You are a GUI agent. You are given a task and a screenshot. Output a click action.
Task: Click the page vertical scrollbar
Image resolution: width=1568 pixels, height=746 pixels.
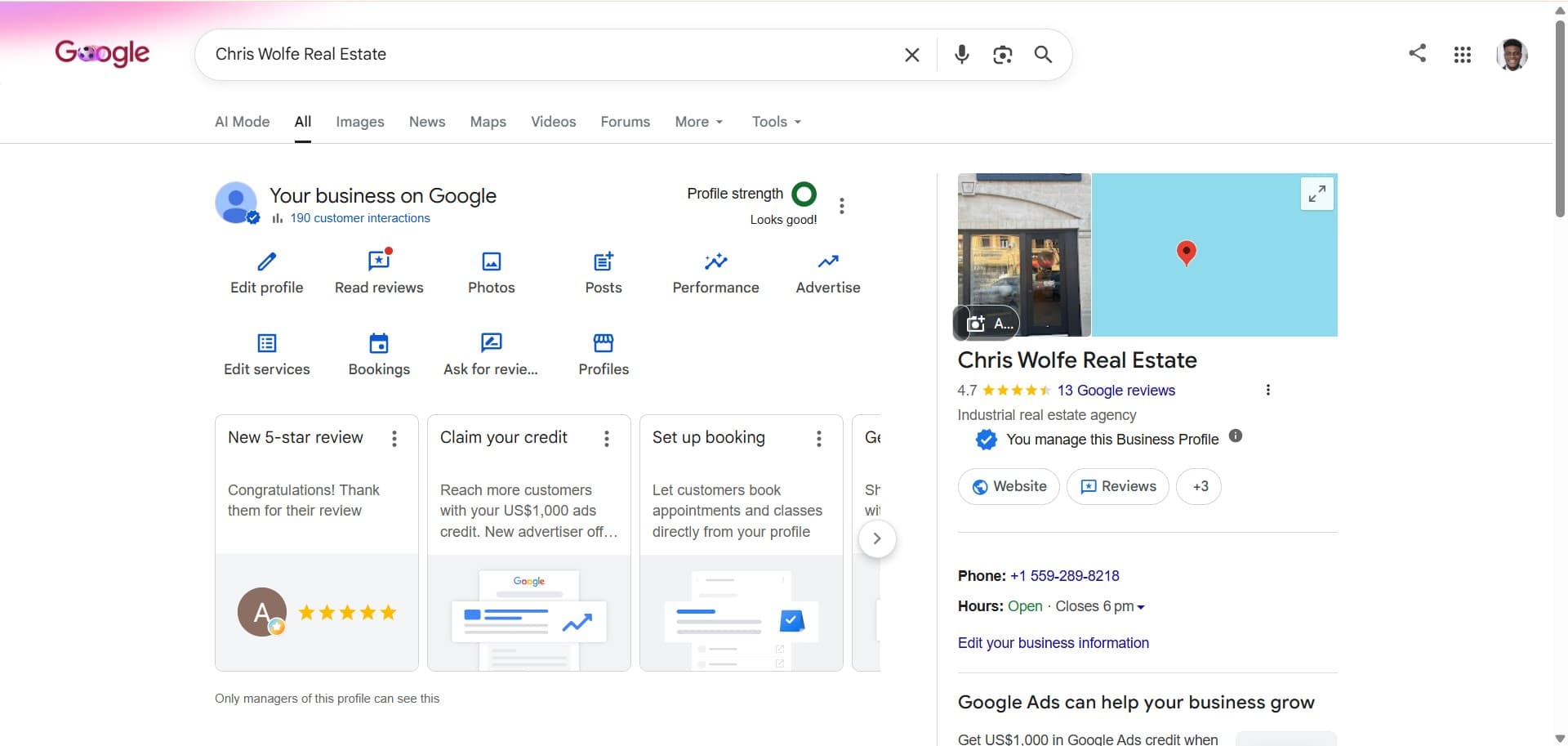pyautogui.click(x=1560, y=118)
